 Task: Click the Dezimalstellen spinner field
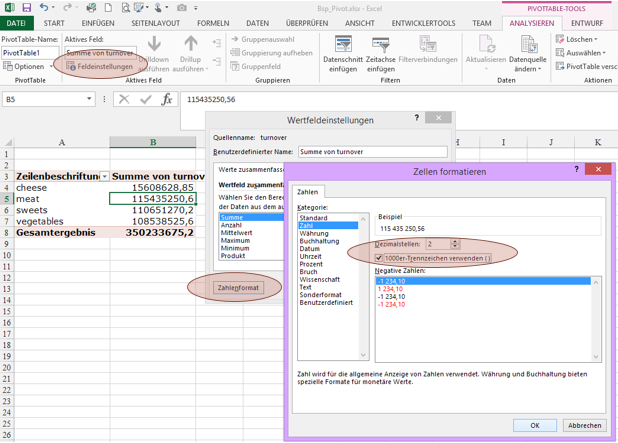439,244
